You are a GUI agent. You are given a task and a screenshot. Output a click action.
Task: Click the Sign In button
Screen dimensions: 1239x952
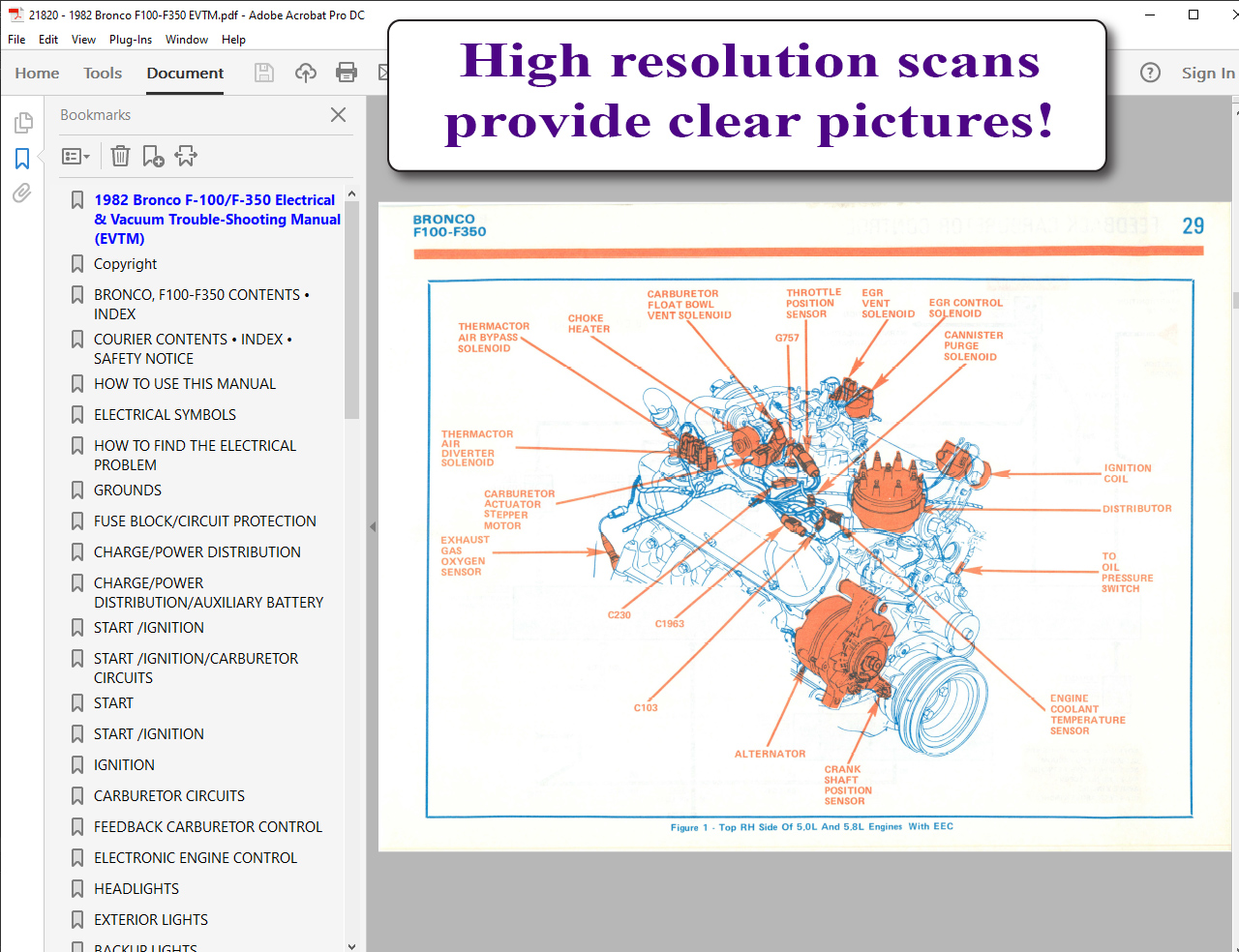[x=1207, y=73]
